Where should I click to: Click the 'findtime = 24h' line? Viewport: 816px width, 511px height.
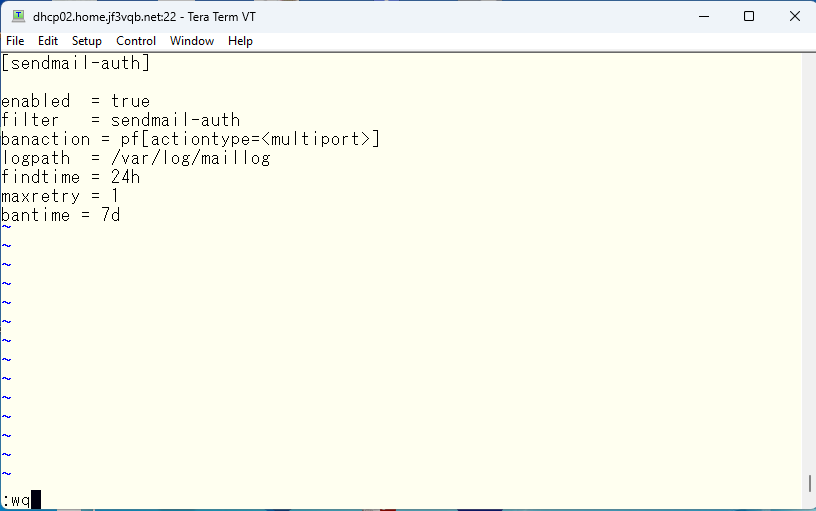[x=71, y=177]
